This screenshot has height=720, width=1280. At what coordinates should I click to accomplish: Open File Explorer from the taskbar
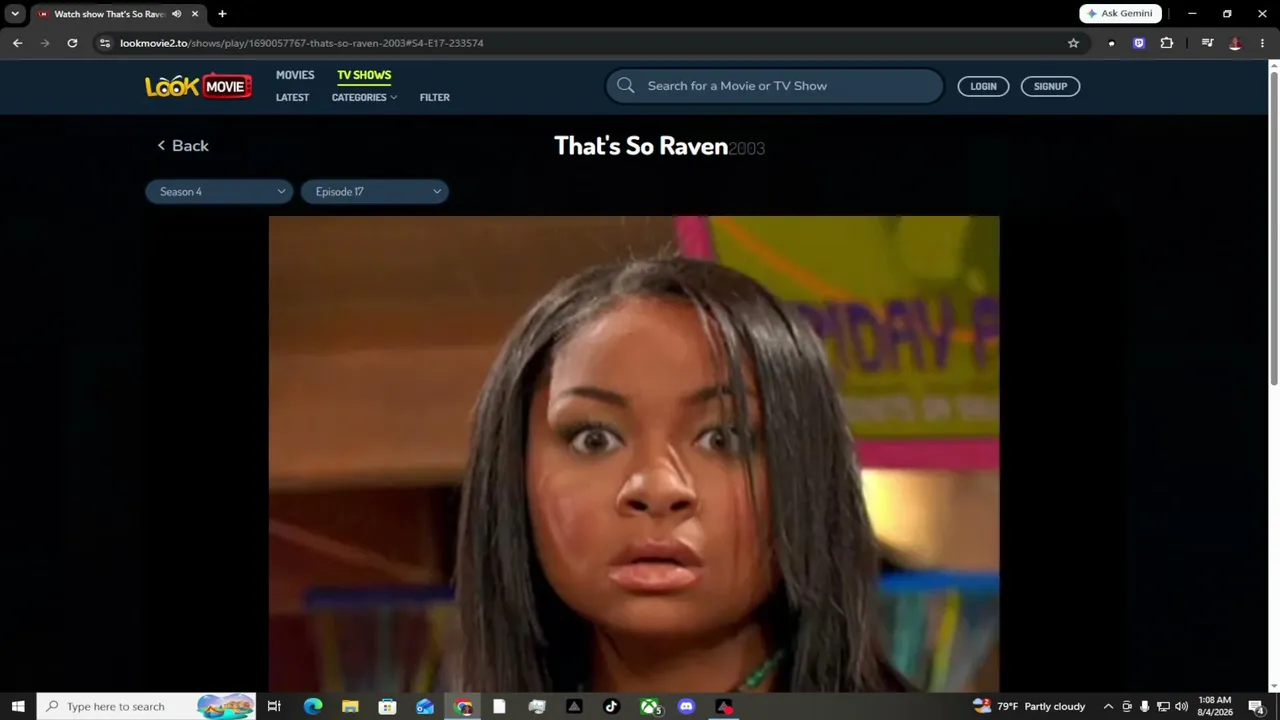350,706
